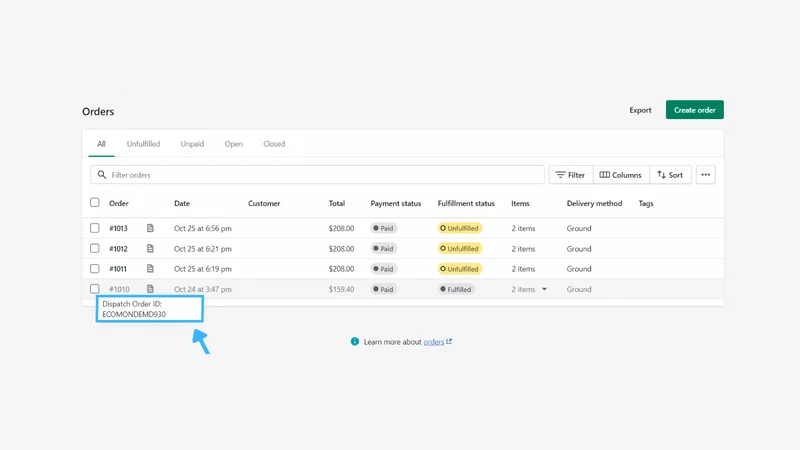Screen dimensions: 800x450
Task: Click the Payment status column header
Action: point(396,203)
